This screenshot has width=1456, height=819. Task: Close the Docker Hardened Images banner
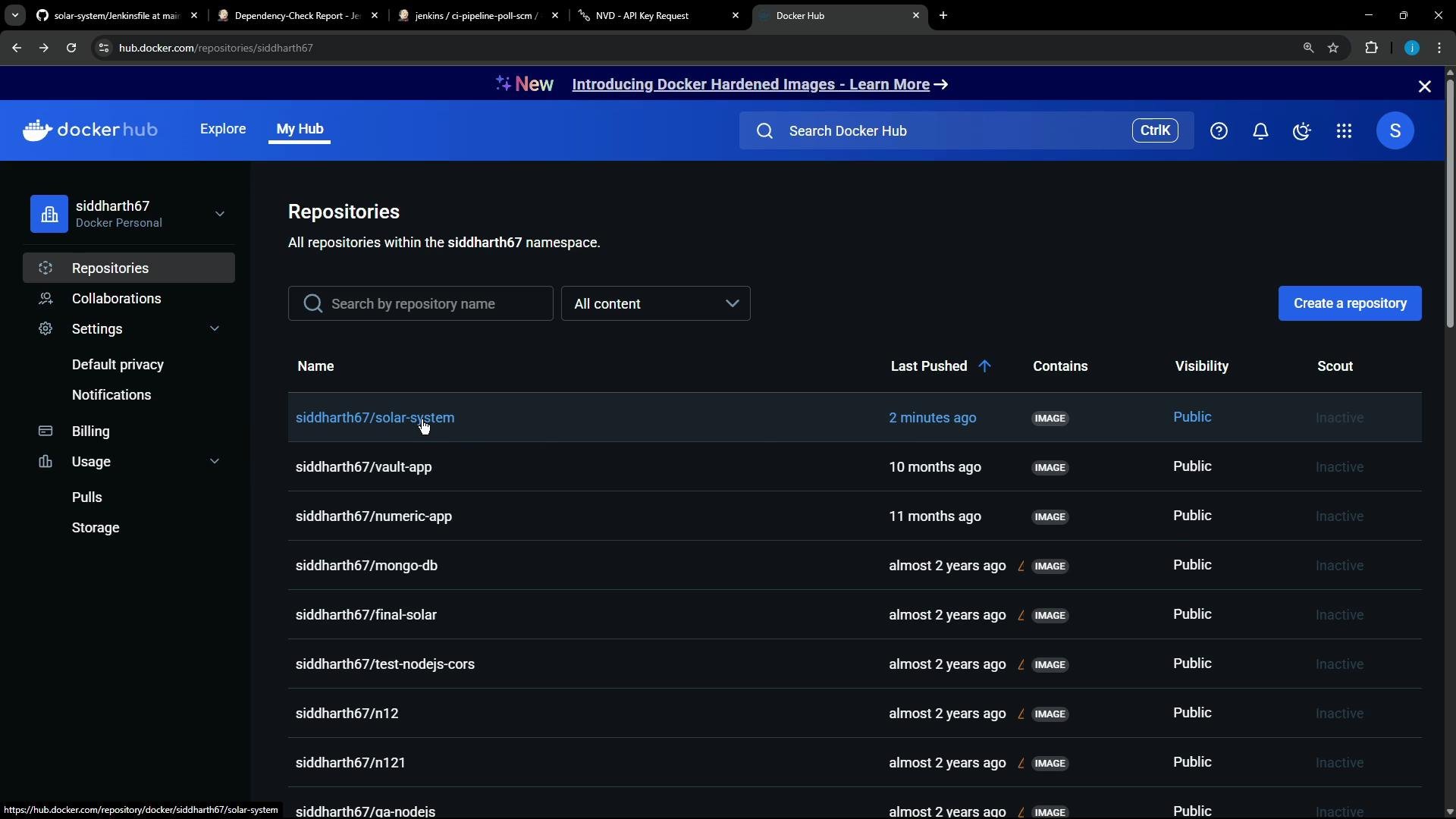coord(1424,86)
